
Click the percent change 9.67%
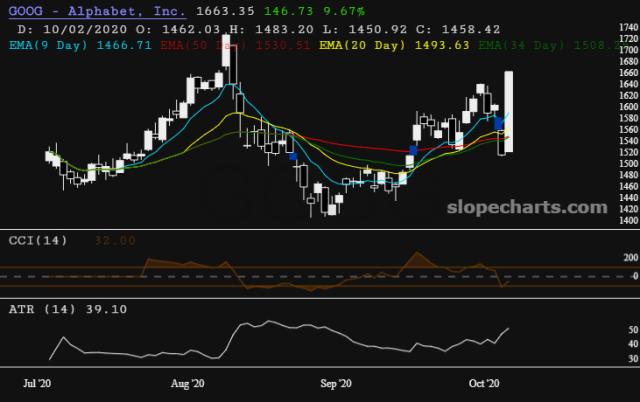[x=344, y=11]
